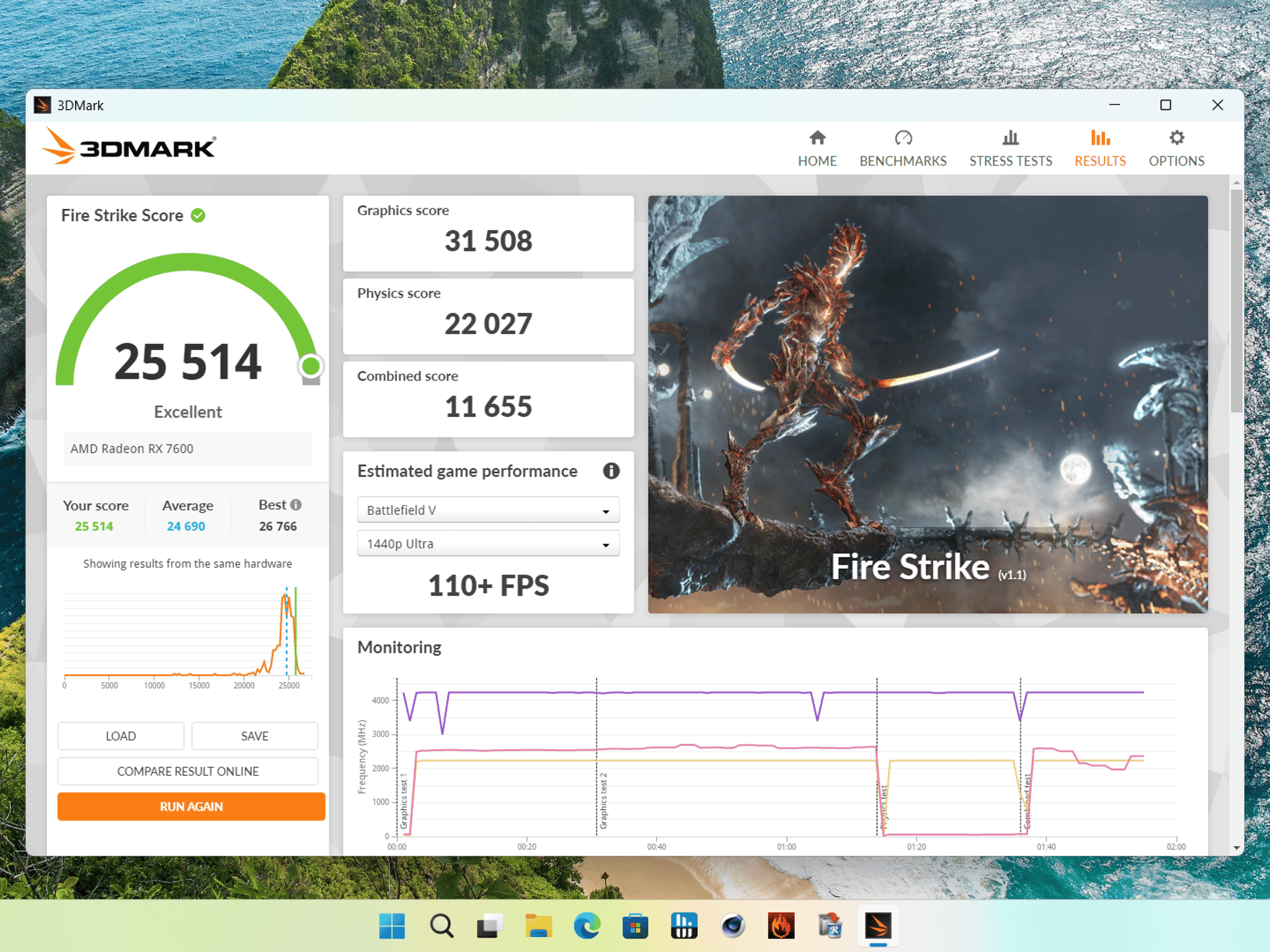The height and width of the screenshot is (952, 1270).
Task: Click the vertical scrollbar thumb
Action: coord(1236,301)
